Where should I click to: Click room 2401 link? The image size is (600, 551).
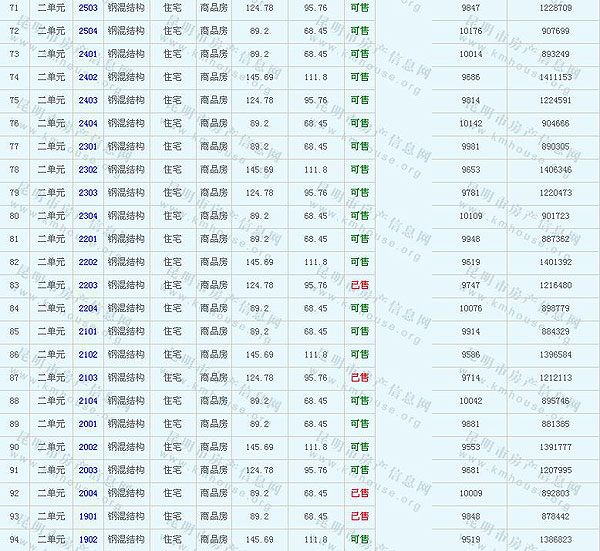click(88, 54)
